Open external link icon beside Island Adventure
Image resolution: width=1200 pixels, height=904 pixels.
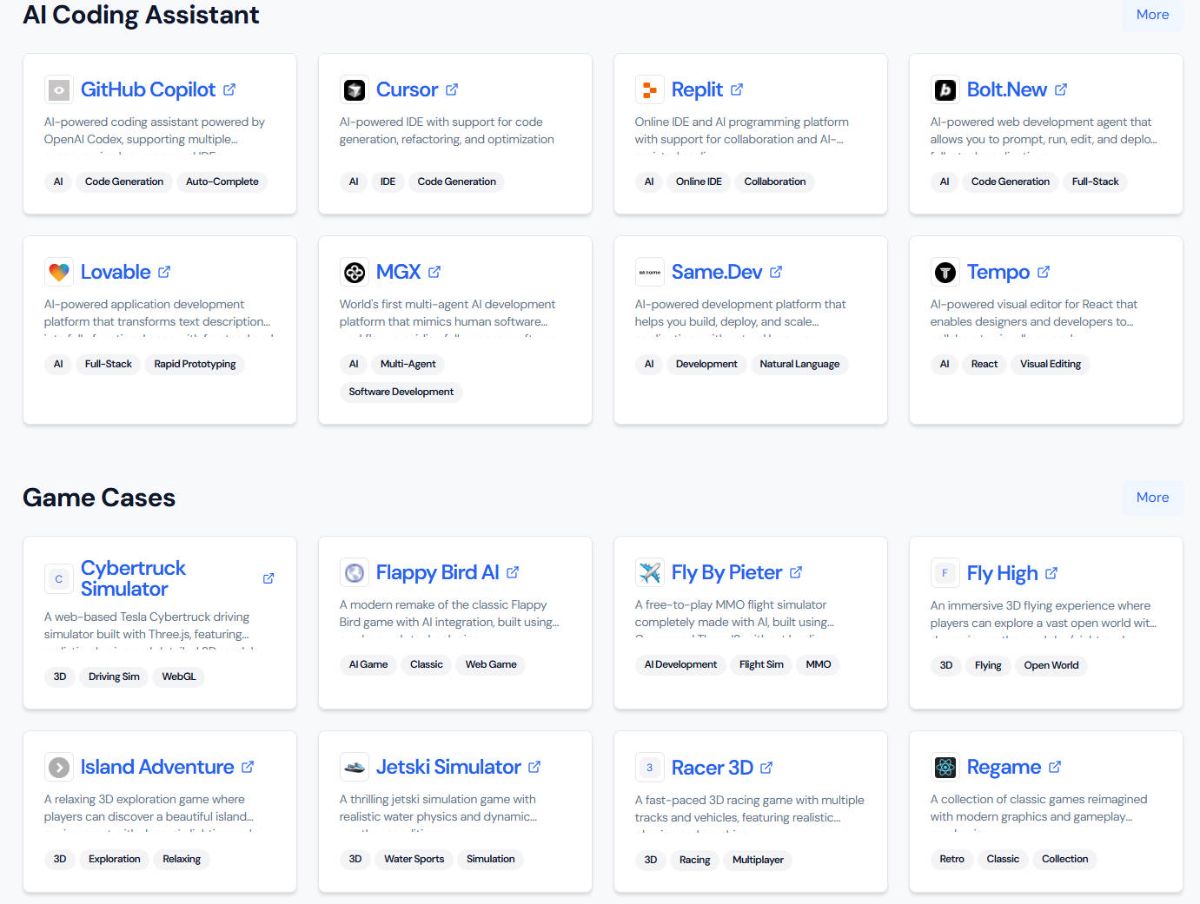(x=248, y=767)
